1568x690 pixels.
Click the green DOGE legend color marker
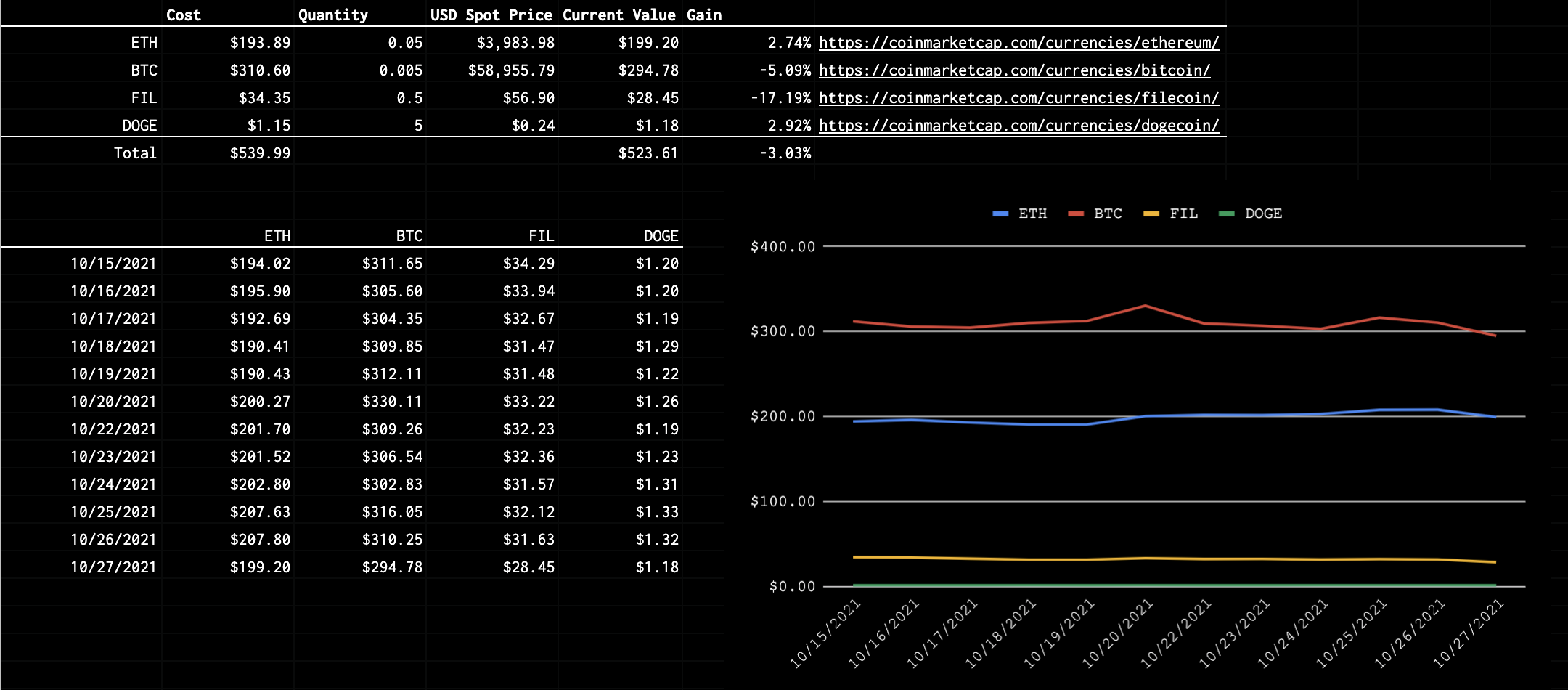[1228, 213]
